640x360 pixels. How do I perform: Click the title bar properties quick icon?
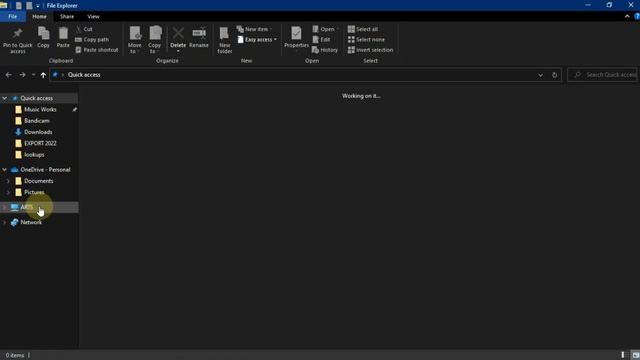point(18,6)
